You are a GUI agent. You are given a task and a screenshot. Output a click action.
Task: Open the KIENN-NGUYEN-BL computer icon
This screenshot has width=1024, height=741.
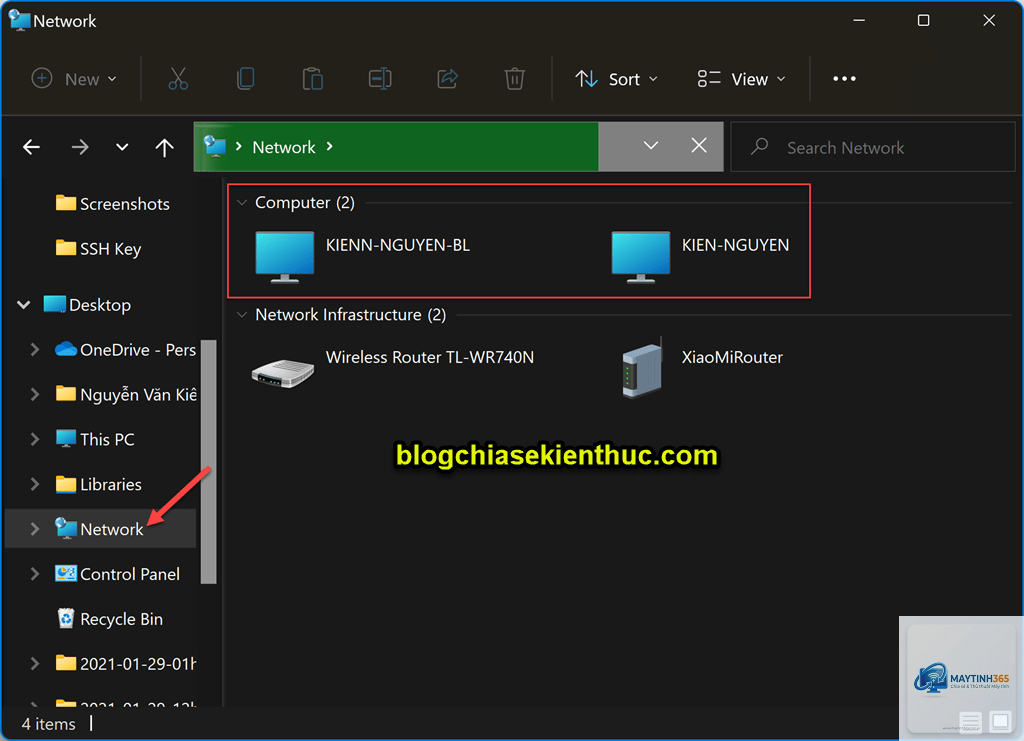tap(285, 257)
